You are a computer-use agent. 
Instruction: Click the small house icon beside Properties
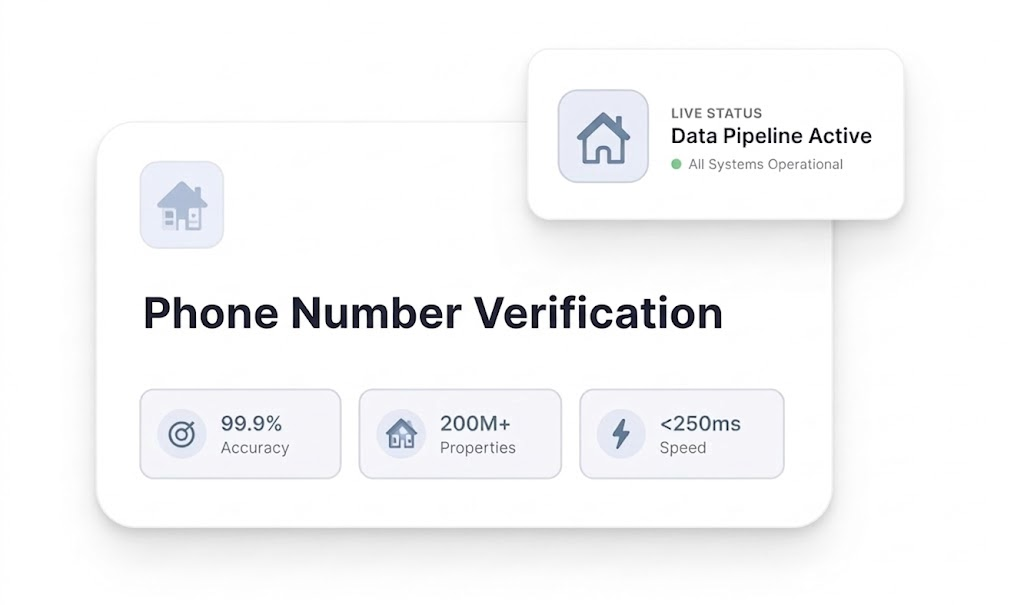tap(401, 434)
